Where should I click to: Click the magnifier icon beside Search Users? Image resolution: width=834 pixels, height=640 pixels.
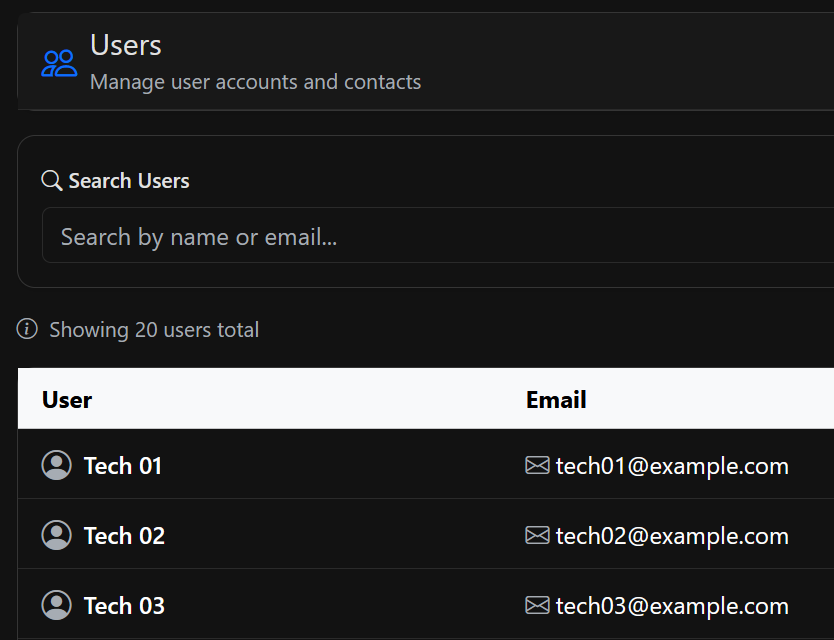(x=52, y=180)
